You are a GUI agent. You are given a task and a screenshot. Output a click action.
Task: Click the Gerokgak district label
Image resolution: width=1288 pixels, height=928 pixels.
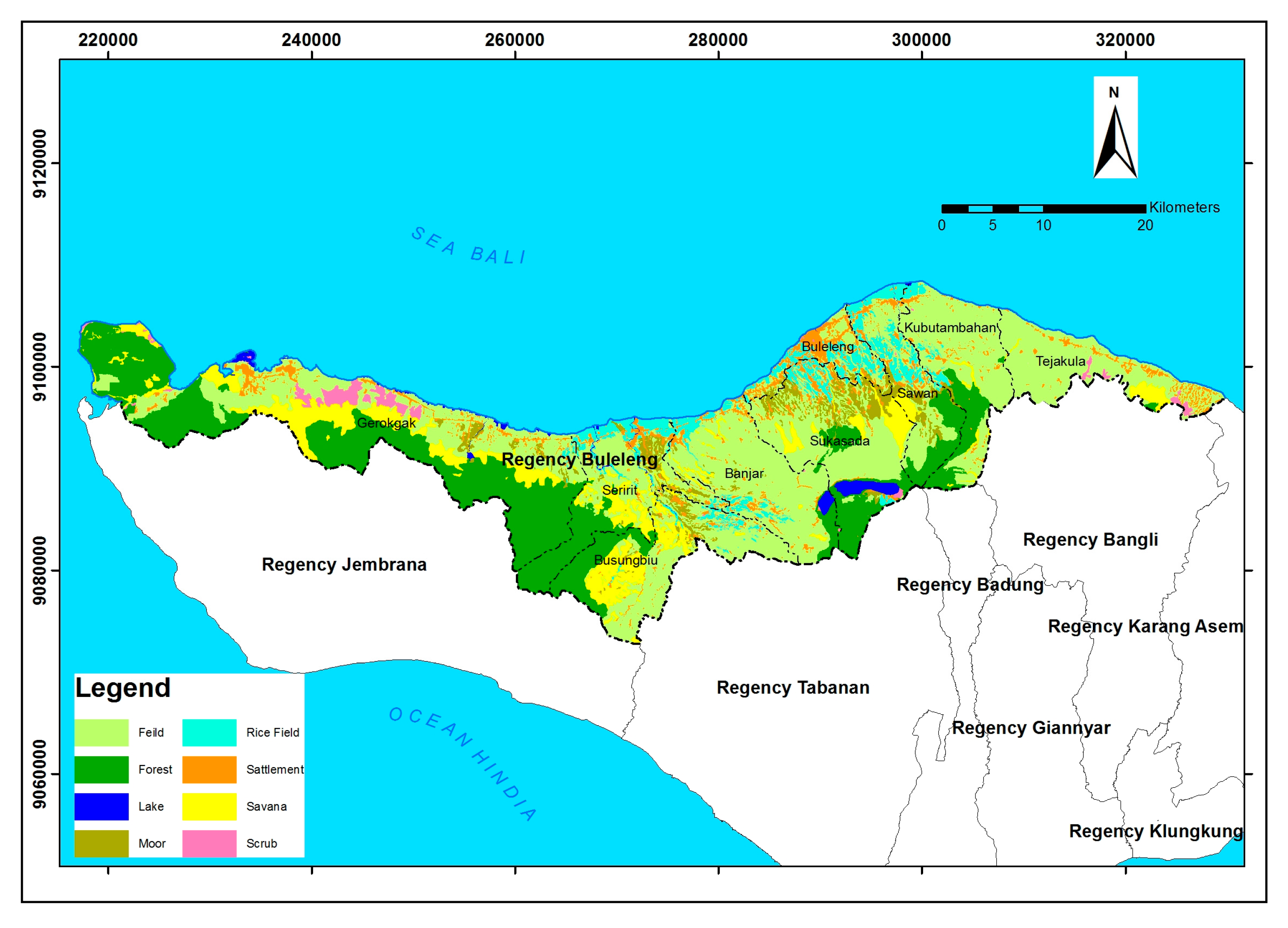coord(386,423)
